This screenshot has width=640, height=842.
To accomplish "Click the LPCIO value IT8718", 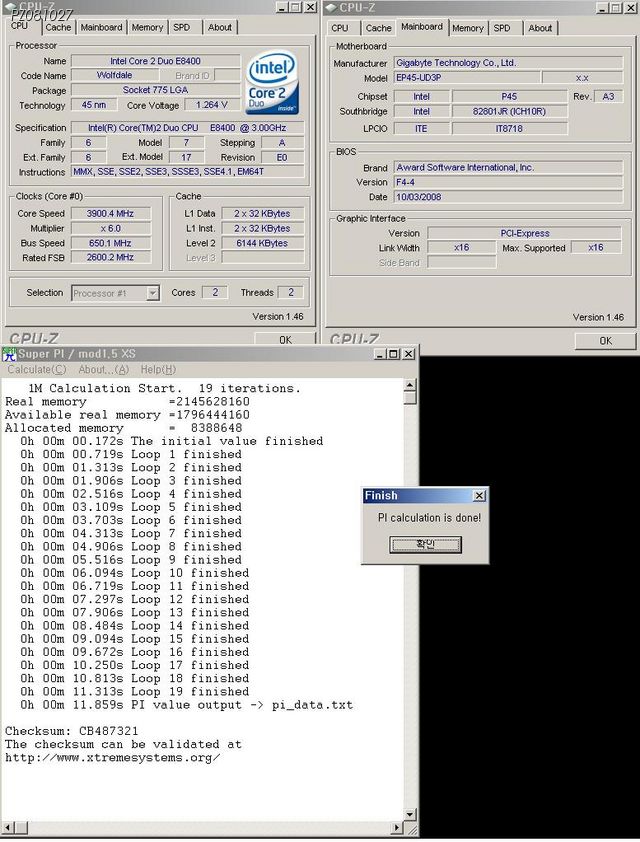I will (509, 129).
